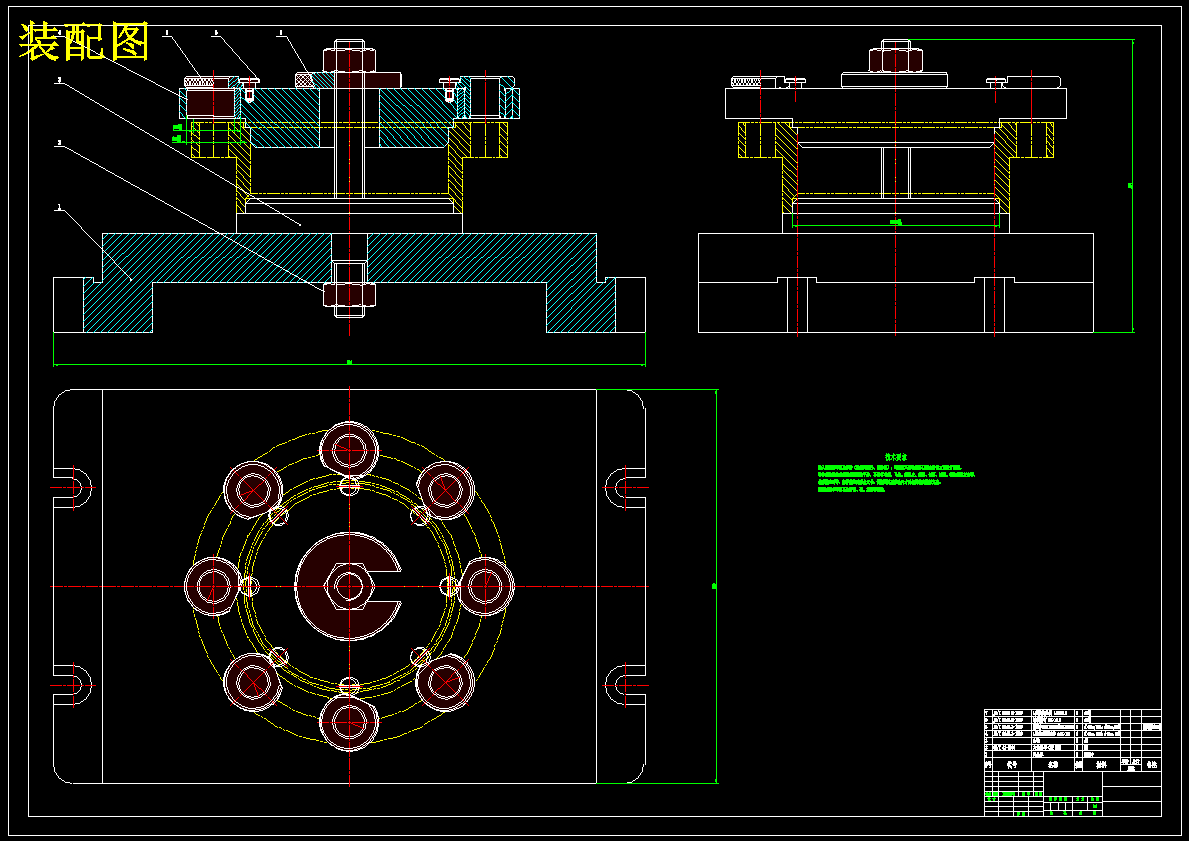Image resolution: width=1189 pixels, height=841 pixels.
Task: Pick the upper-right bolt hole on the flange circle
Action: click(445, 490)
